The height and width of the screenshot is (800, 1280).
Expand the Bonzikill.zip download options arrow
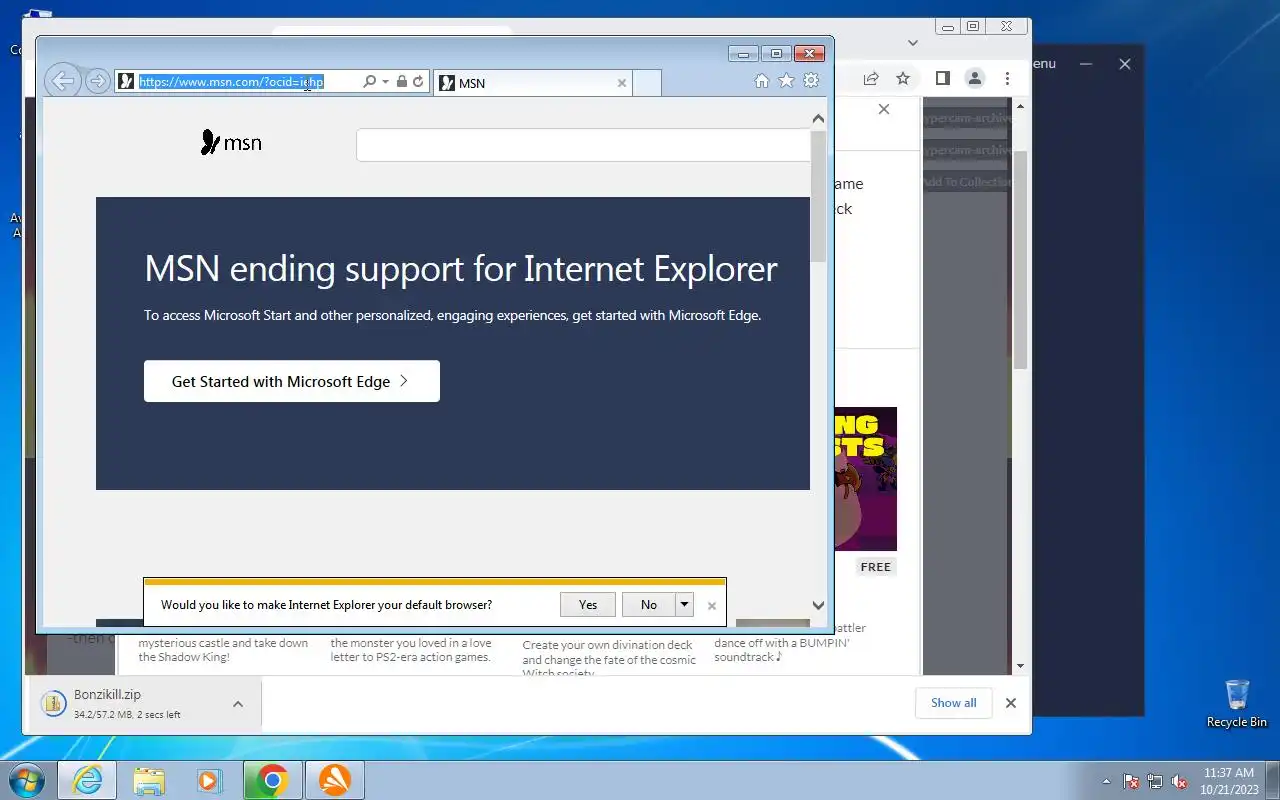(x=238, y=704)
